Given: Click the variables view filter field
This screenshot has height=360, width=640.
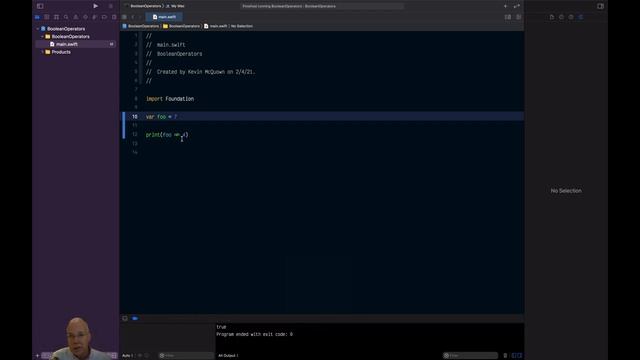Looking at the screenshot, I should click(x=186, y=356).
